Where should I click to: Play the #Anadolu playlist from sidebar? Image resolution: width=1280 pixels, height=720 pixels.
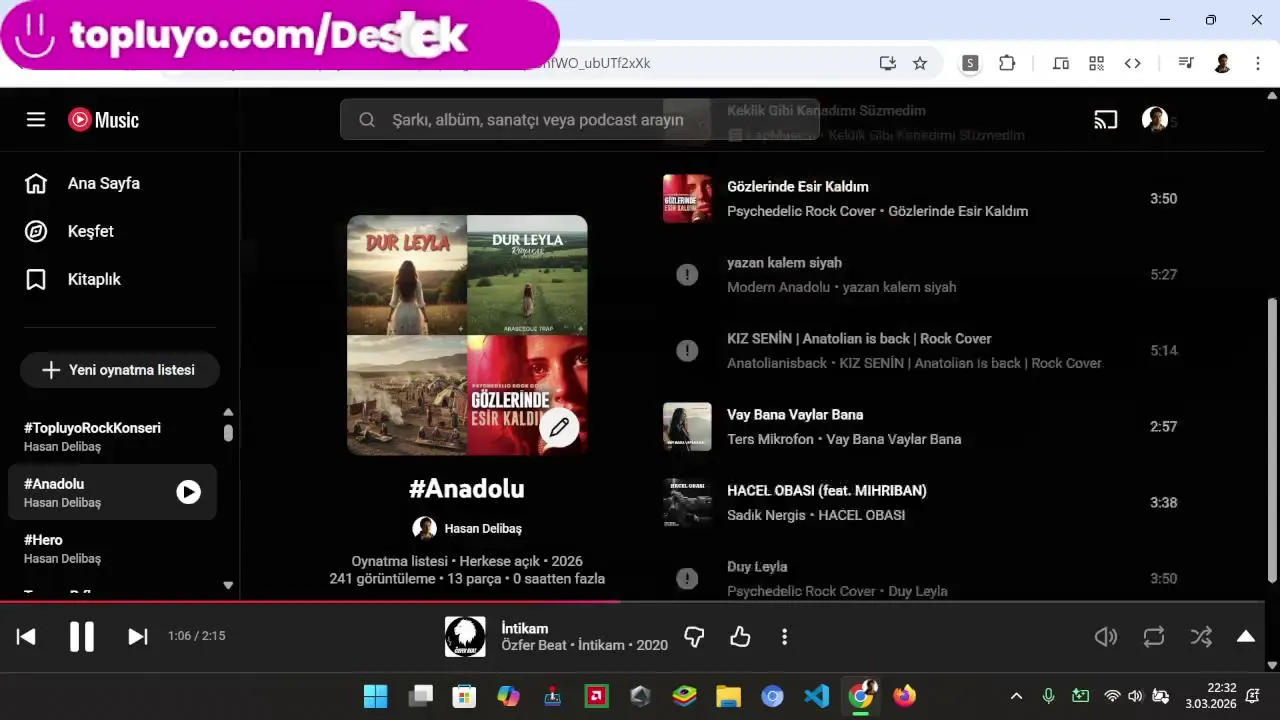(x=189, y=492)
